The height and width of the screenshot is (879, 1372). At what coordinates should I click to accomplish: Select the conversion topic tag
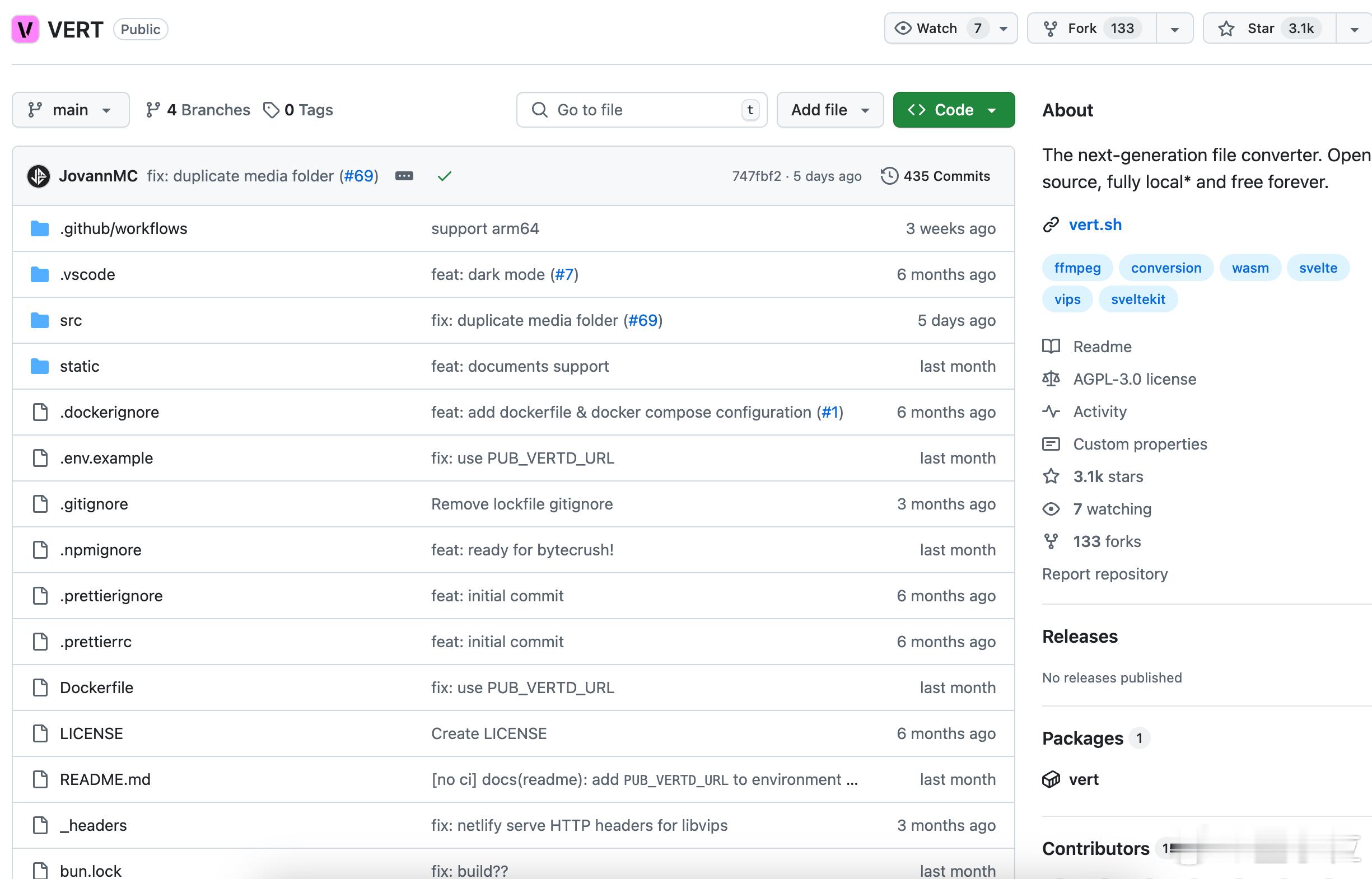[x=1166, y=268]
